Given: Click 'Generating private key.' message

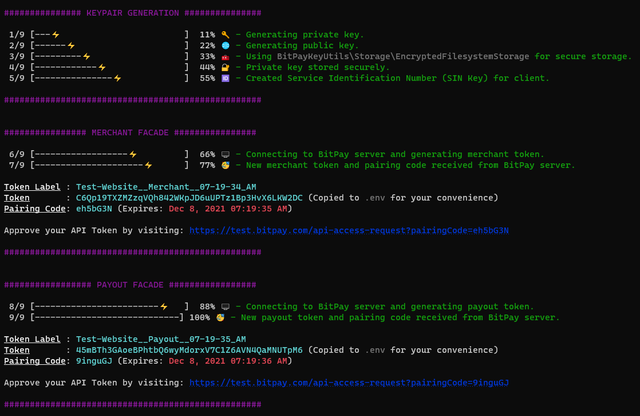Looking at the screenshot, I should pyautogui.click(x=304, y=35).
